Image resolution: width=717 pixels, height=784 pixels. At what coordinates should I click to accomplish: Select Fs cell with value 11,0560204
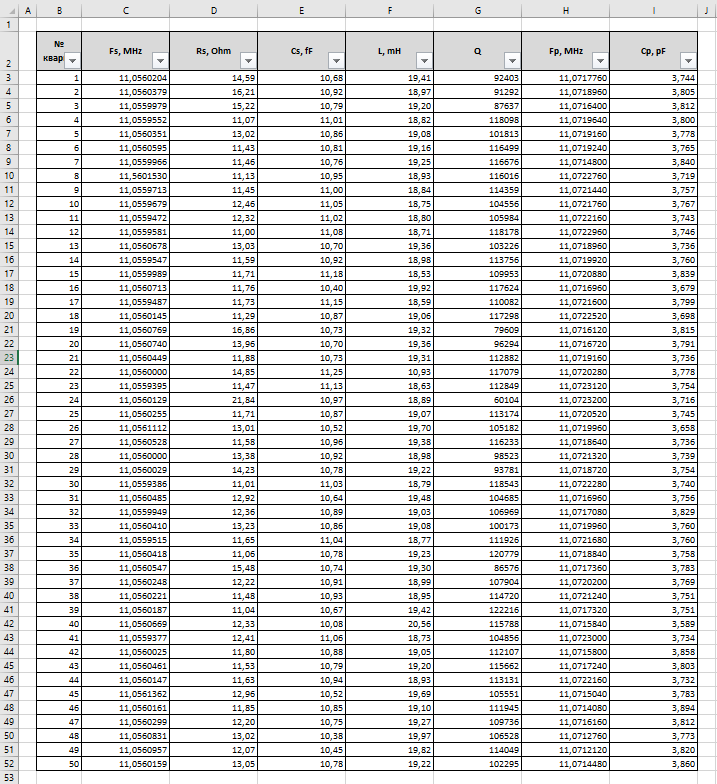[x=126, y=78]
